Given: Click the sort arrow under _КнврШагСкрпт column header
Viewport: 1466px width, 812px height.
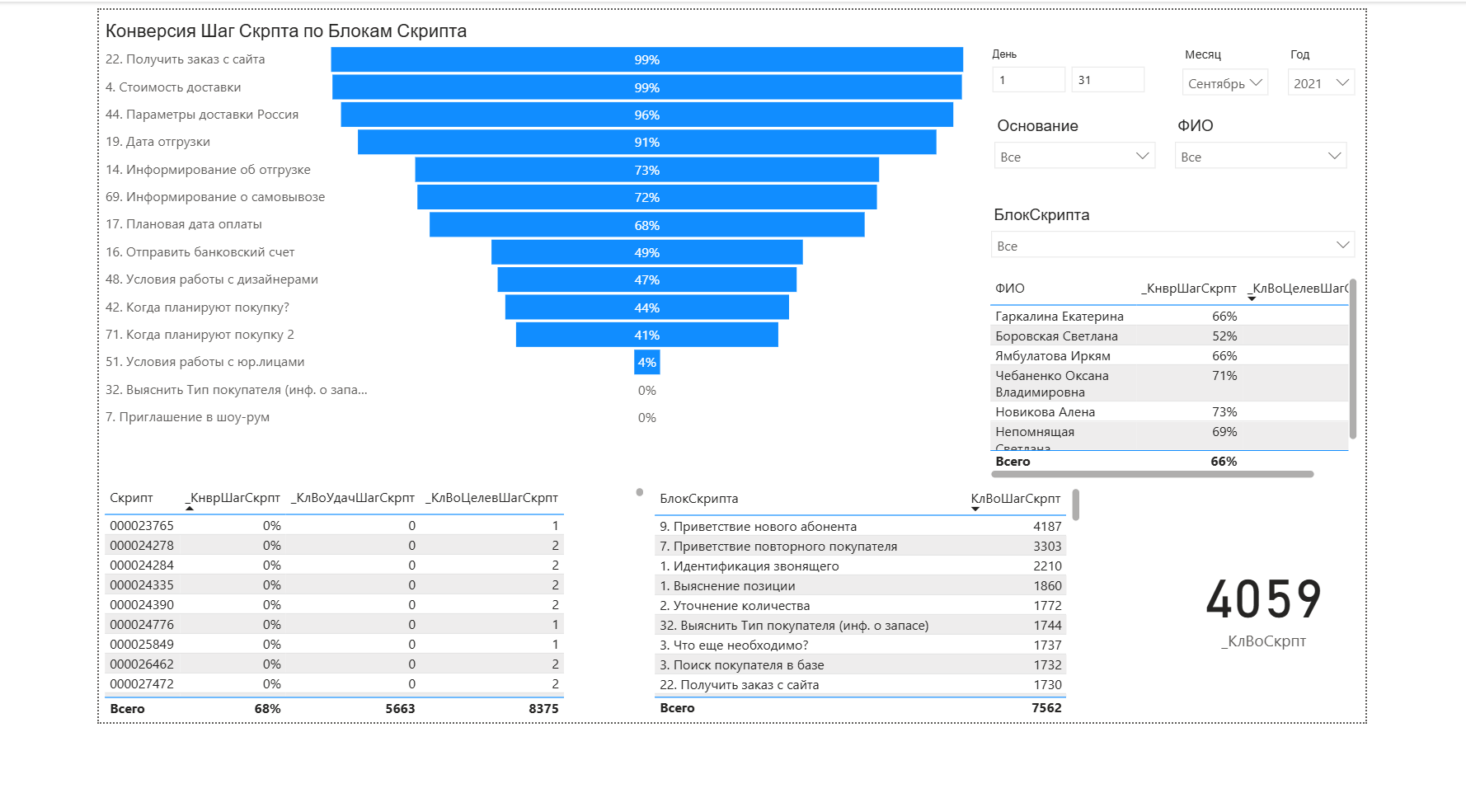Looking at the screenshot, I should click(190, 509).
